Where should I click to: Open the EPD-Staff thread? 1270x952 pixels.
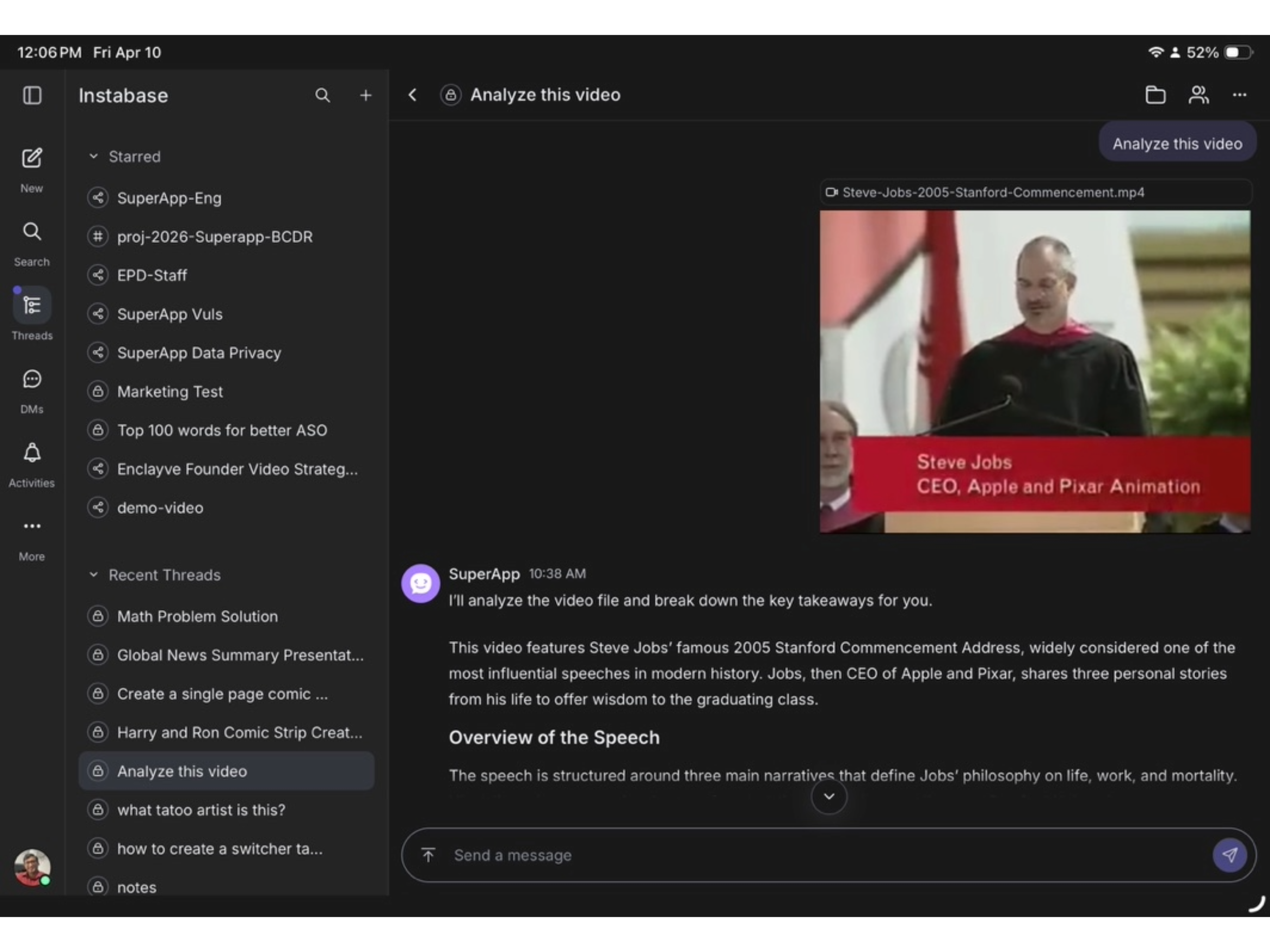pyautogui.click(x=226, y=275)
